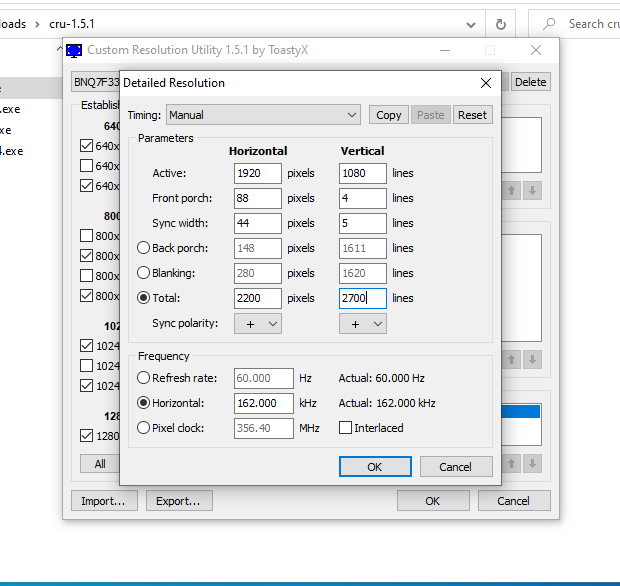Select the Pixel clock radio button
The width and height of the screenshot is (620, 586).
coord(144,428)
